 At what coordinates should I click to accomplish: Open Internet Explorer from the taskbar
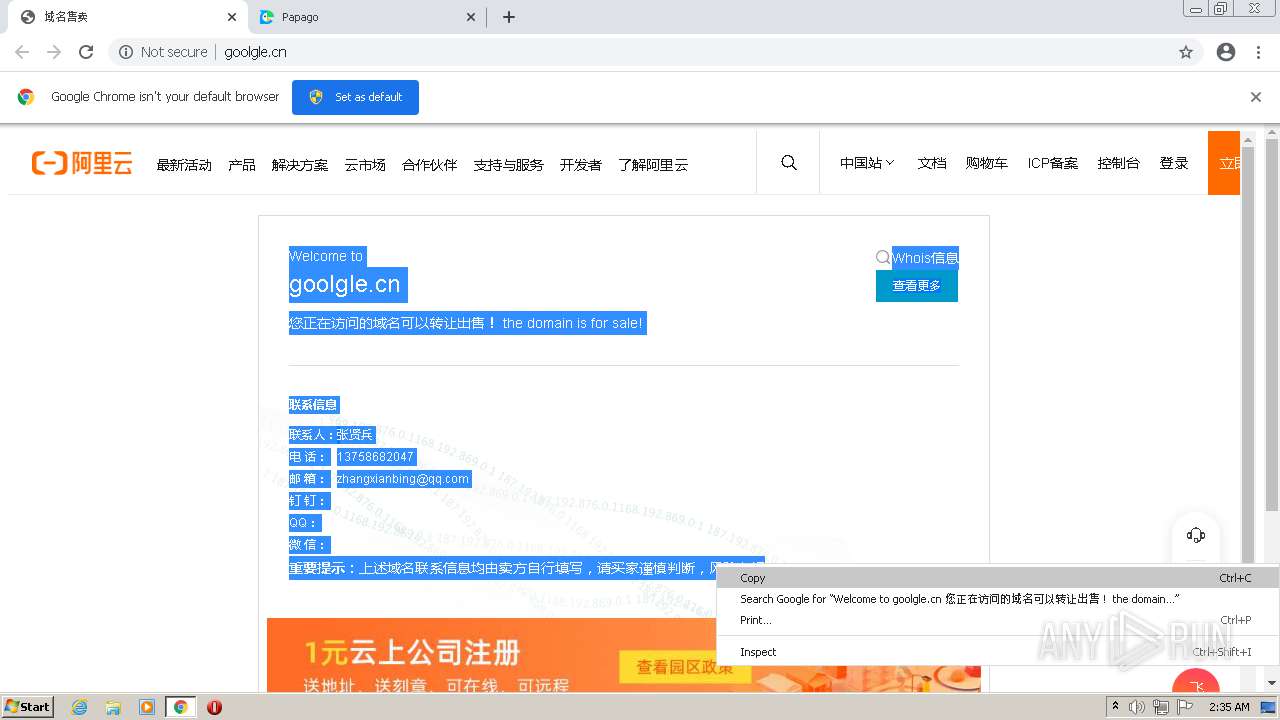[79, 707]
